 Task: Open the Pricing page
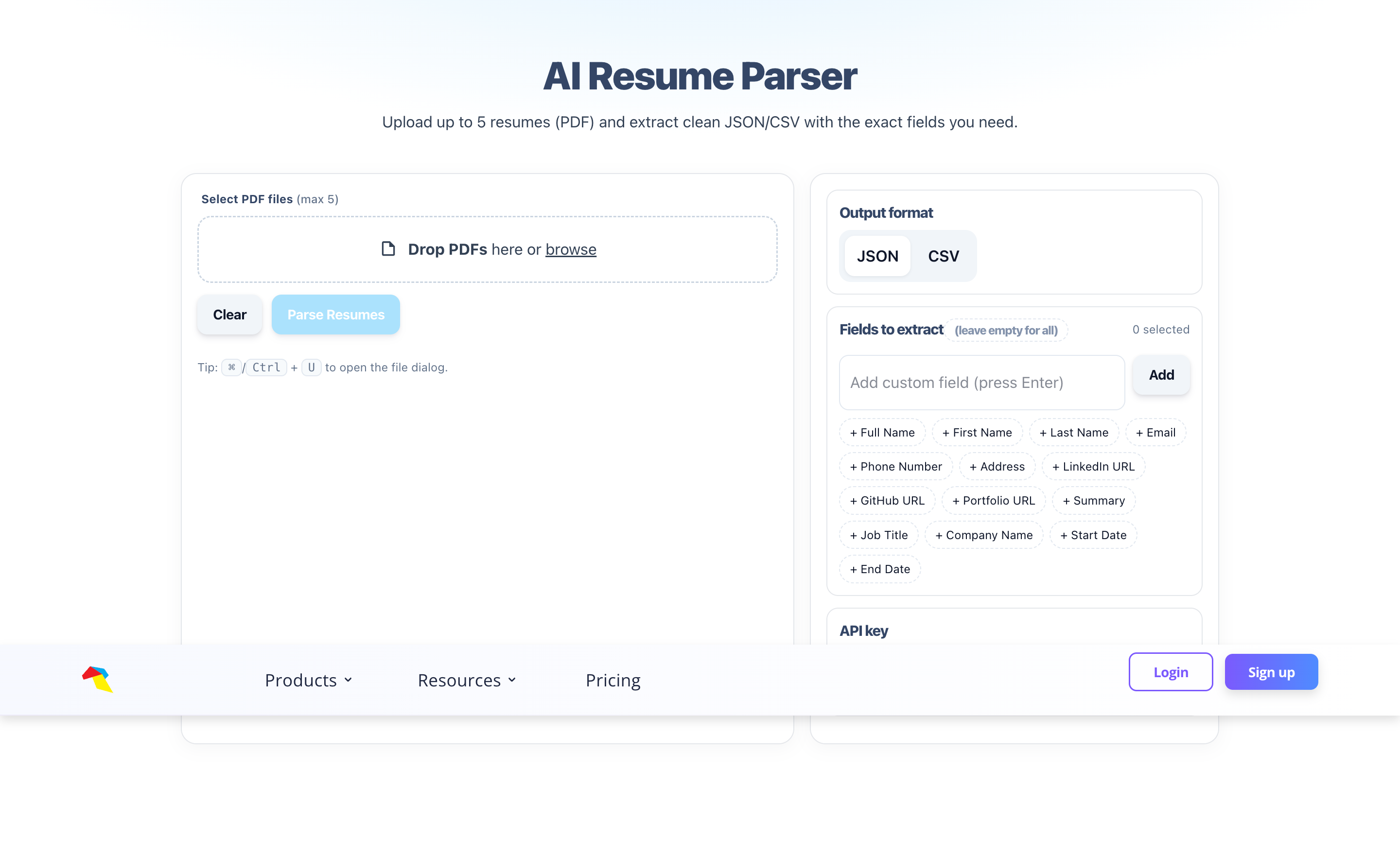(612, 680)
